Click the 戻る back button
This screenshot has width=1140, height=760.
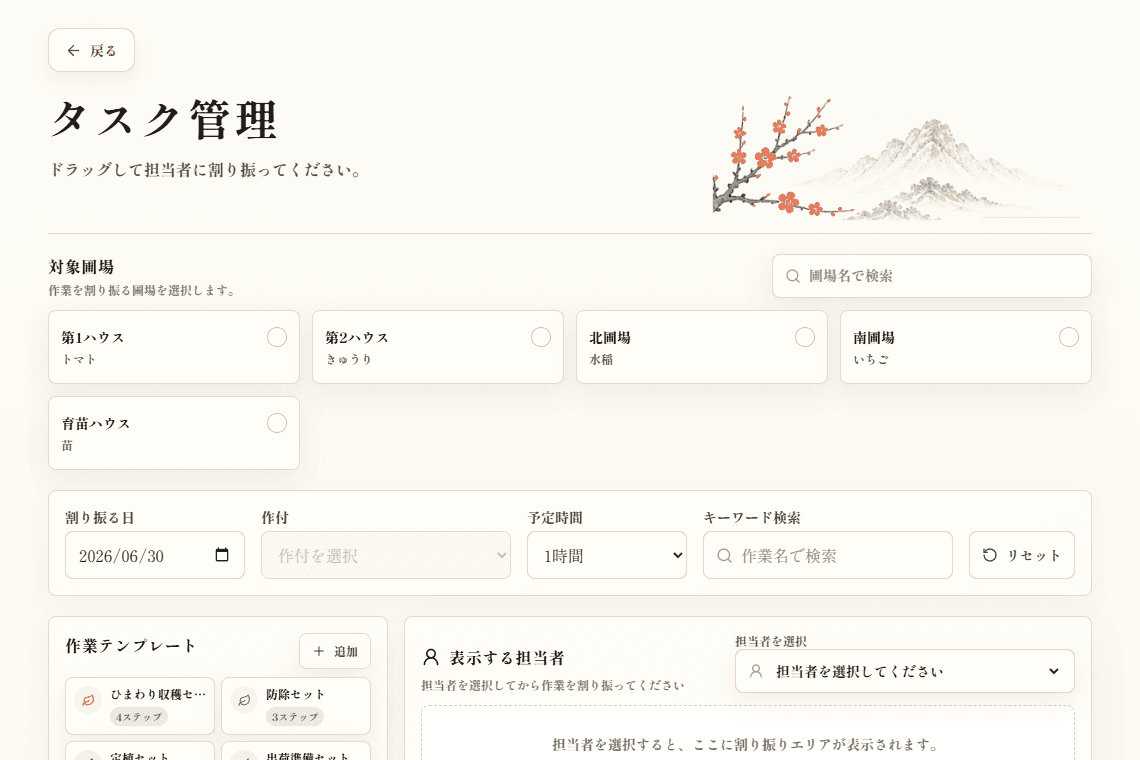coord(92,50)
